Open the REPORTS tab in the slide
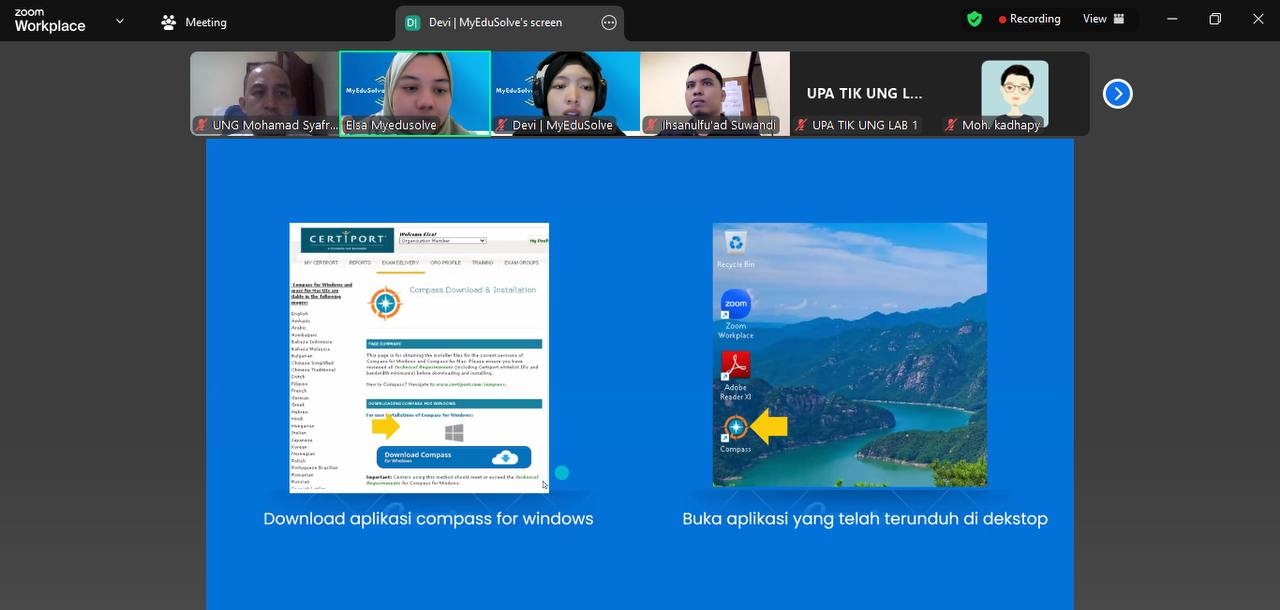Image resolution: width=1280 pixels, height=610 pixels. point(360,262)
